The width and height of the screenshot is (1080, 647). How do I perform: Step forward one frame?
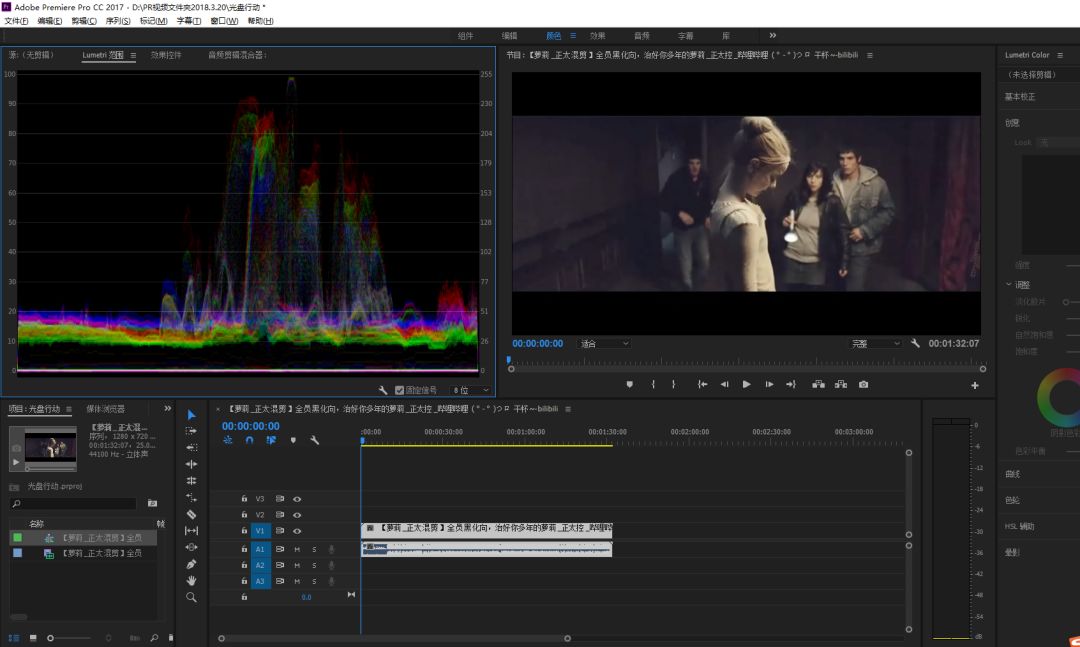[769, 384]
